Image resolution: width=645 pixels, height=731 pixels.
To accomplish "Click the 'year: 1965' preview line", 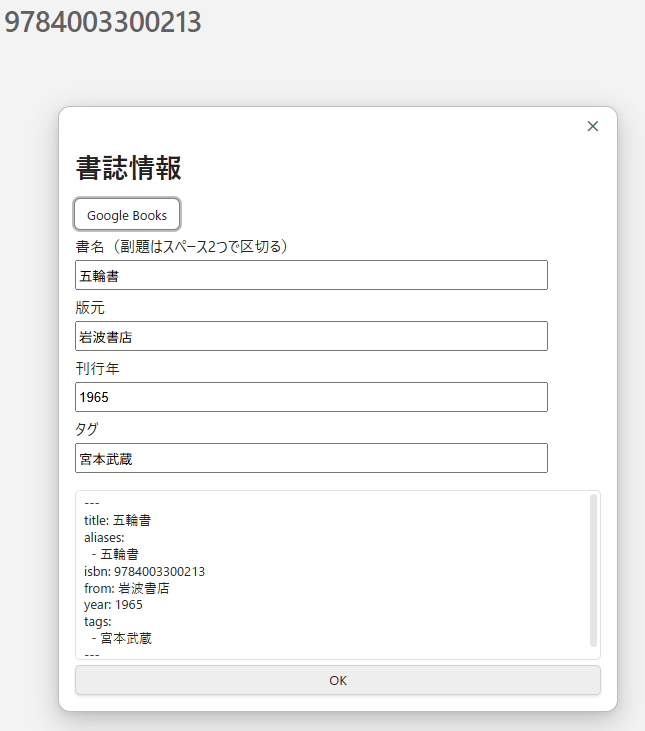I will click(113, 605).
